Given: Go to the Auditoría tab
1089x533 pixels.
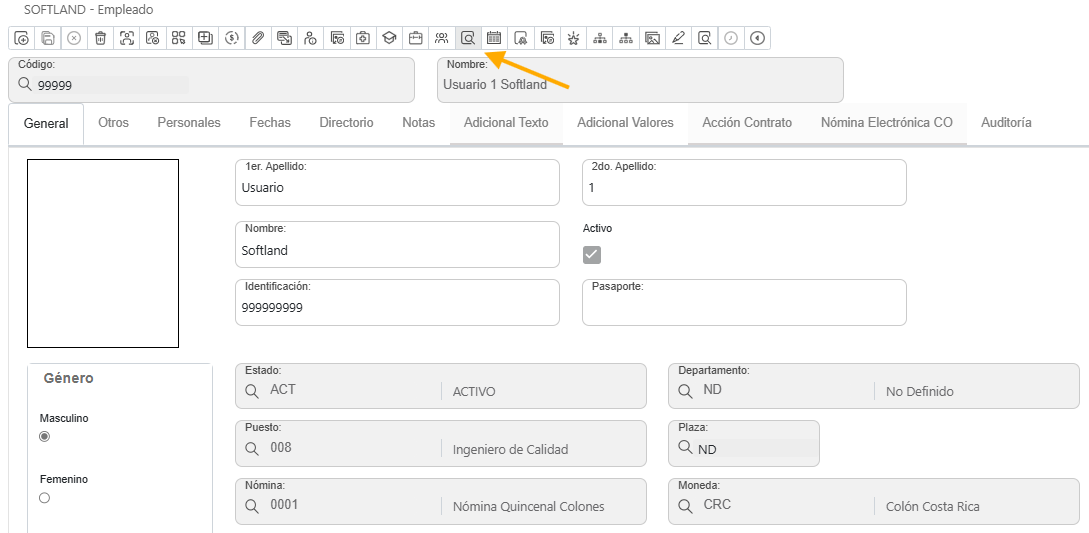Looking at the screenshot, I should coord(1006,123).
